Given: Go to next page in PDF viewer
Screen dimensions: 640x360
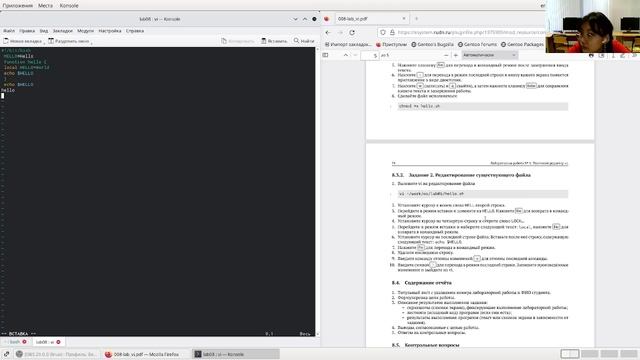Looking at the screenshot, I should click(355, 55).
